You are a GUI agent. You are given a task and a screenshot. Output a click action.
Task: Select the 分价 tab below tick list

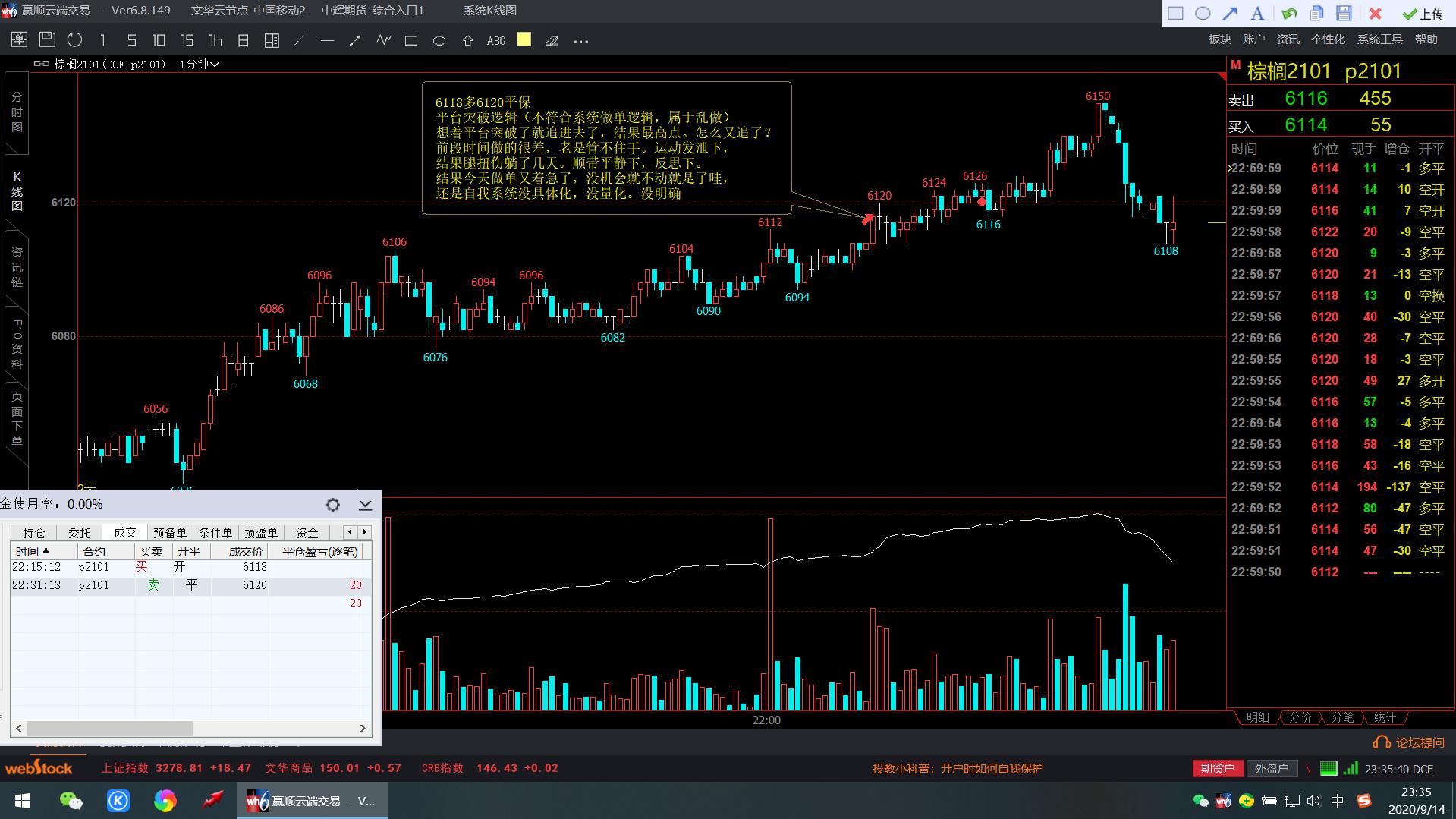[x=1300, y=717]
